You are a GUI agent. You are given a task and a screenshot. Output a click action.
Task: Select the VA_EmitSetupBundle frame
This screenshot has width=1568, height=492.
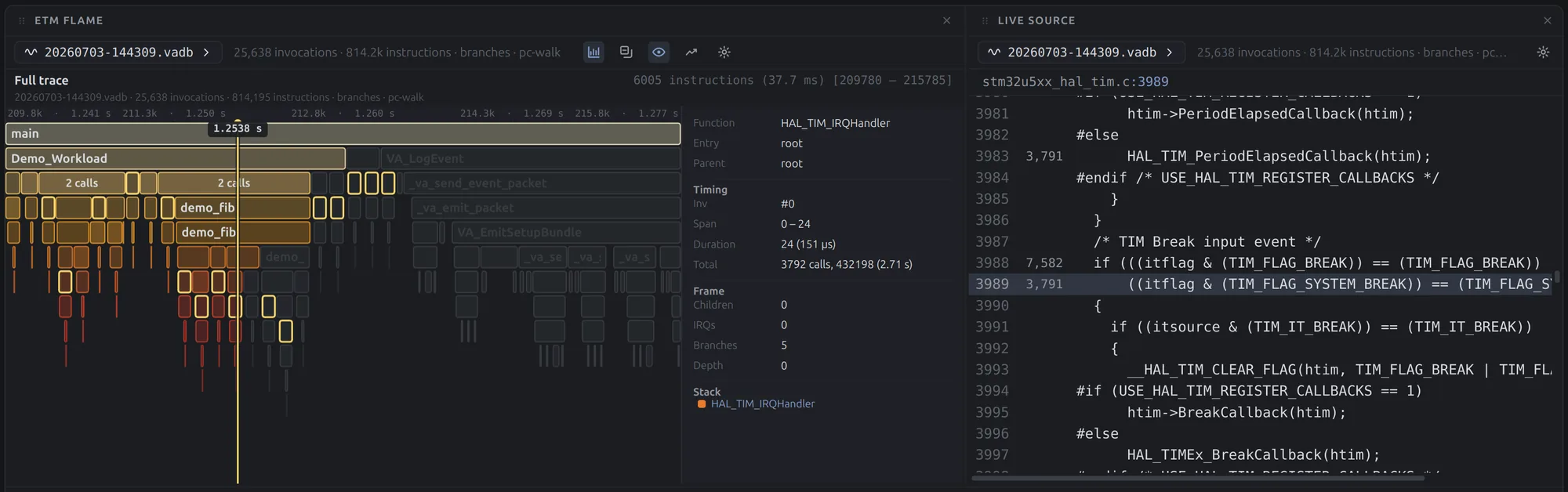tap(565, 233)
